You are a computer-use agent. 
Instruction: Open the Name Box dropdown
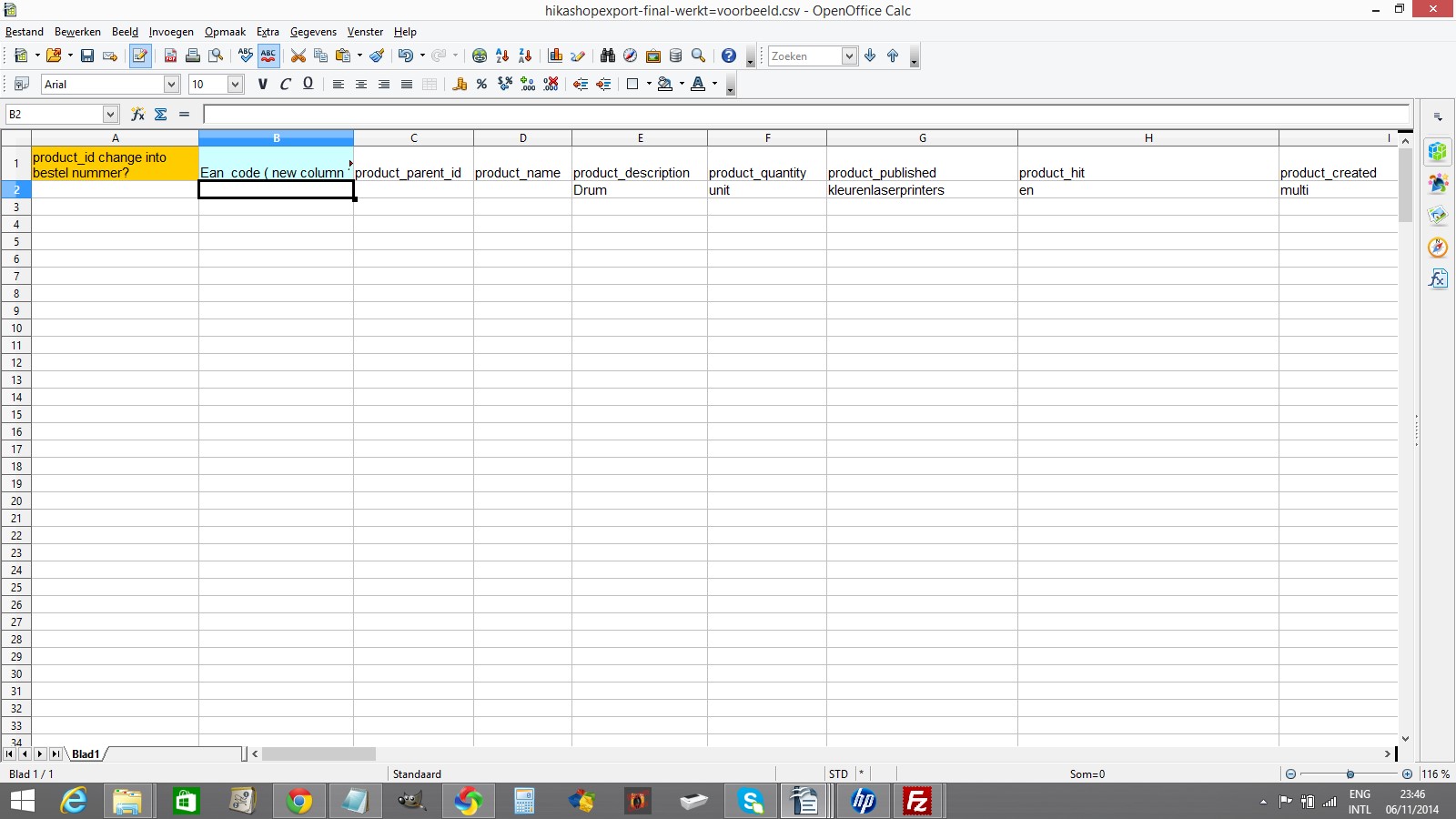point(110,114)
